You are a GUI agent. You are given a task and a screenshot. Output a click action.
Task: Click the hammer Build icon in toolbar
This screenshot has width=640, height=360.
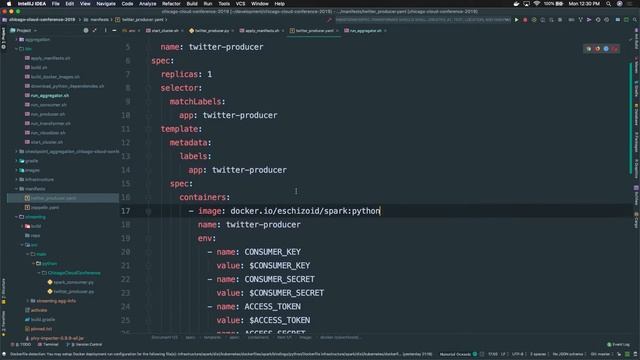(329, 20)
